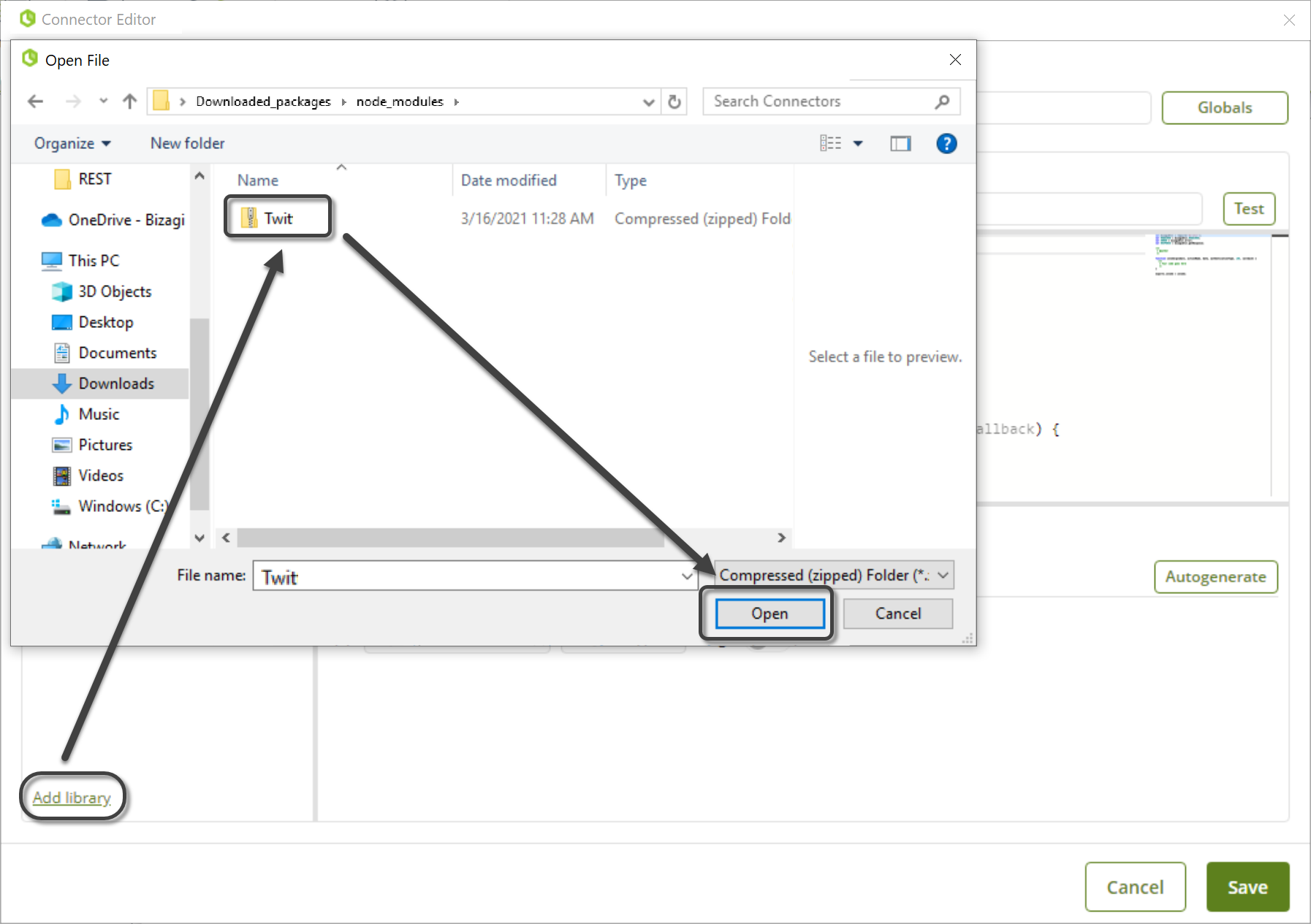This screenshot has width=1311, height=924.
Task: Open Documents in navigation pane
Action: (105, 353)
